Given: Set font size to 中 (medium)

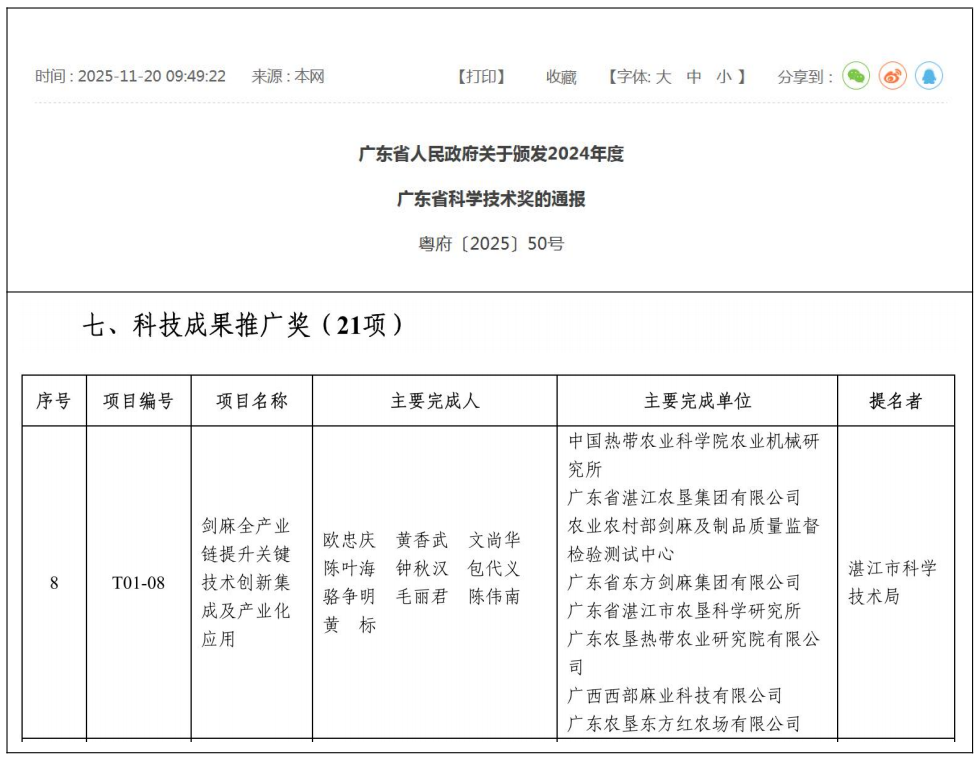Looking at the screenshot, I should (694, 77).
